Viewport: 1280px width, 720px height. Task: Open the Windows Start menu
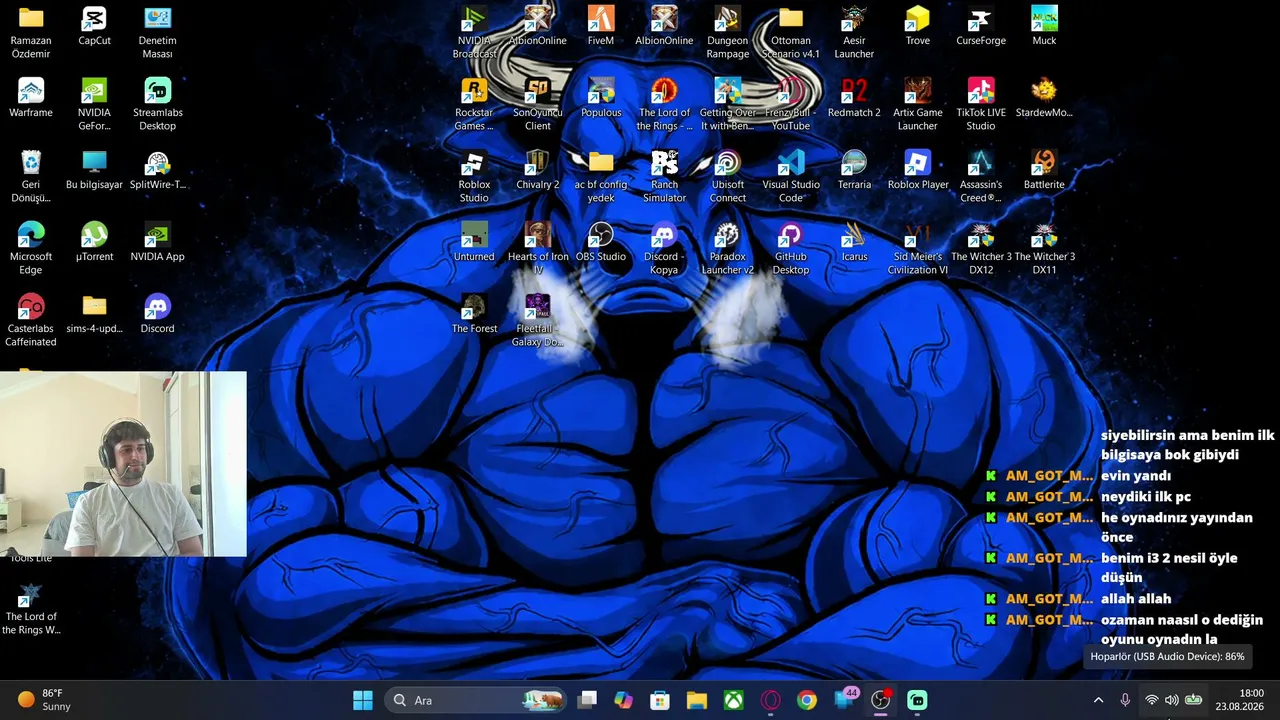click(363, 700)
